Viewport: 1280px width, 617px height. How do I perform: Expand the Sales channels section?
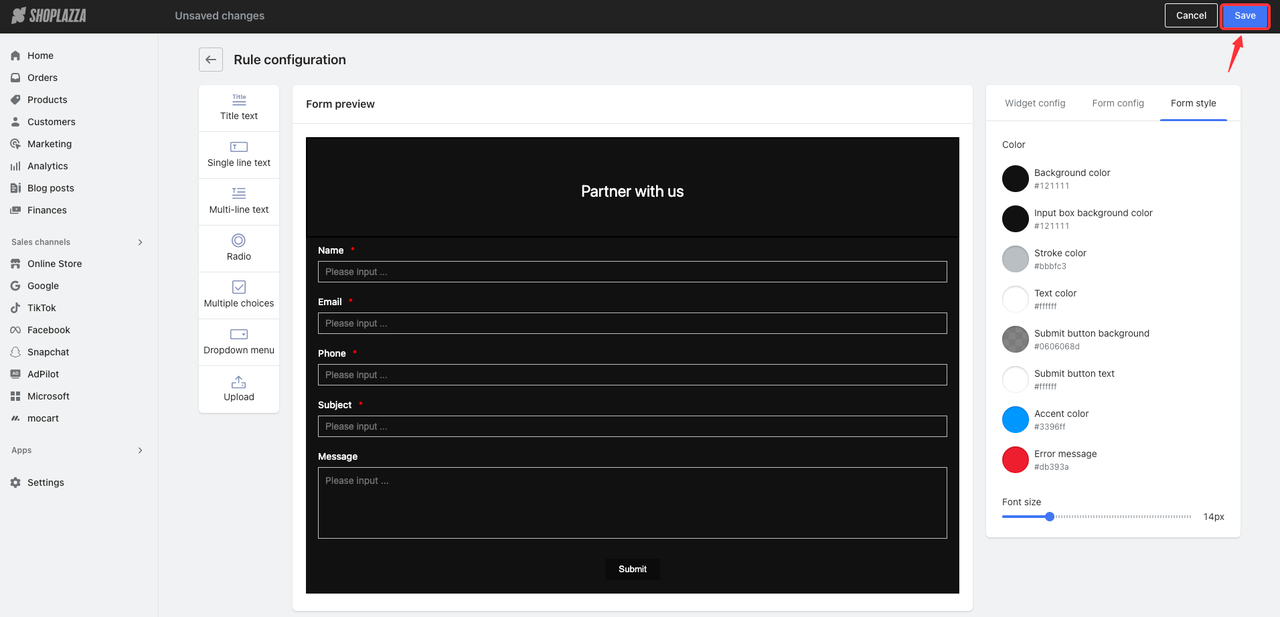click(x=140, y=242)
